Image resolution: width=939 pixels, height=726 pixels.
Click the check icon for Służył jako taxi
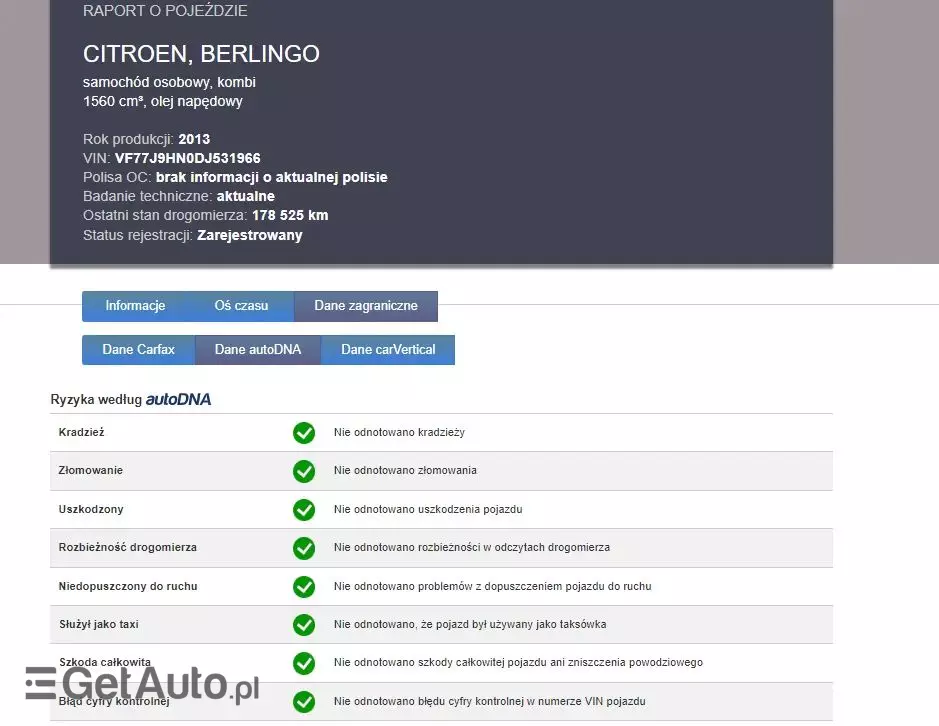click(x=304, y=624)
